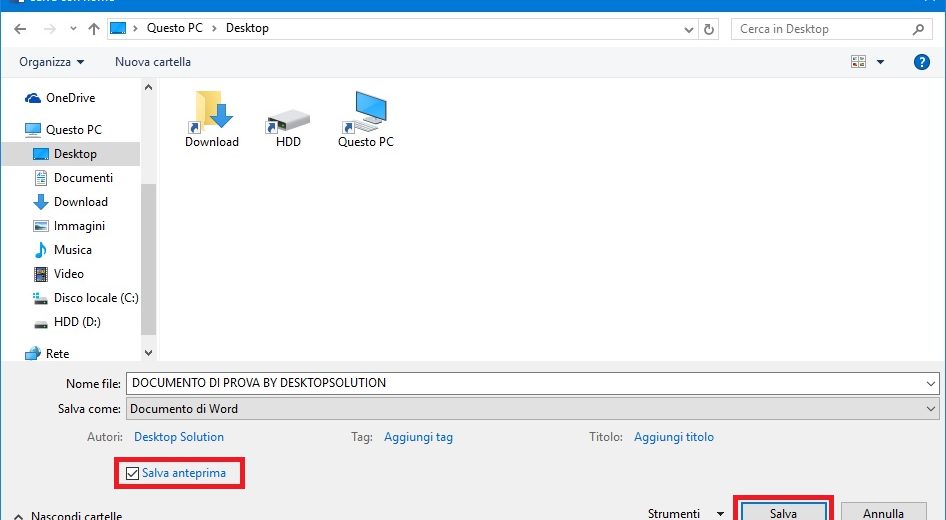Viewport: 946px width, 520px height.
Task: Select Disco locale (C:) in sidebar
Action: click(95, 298)
